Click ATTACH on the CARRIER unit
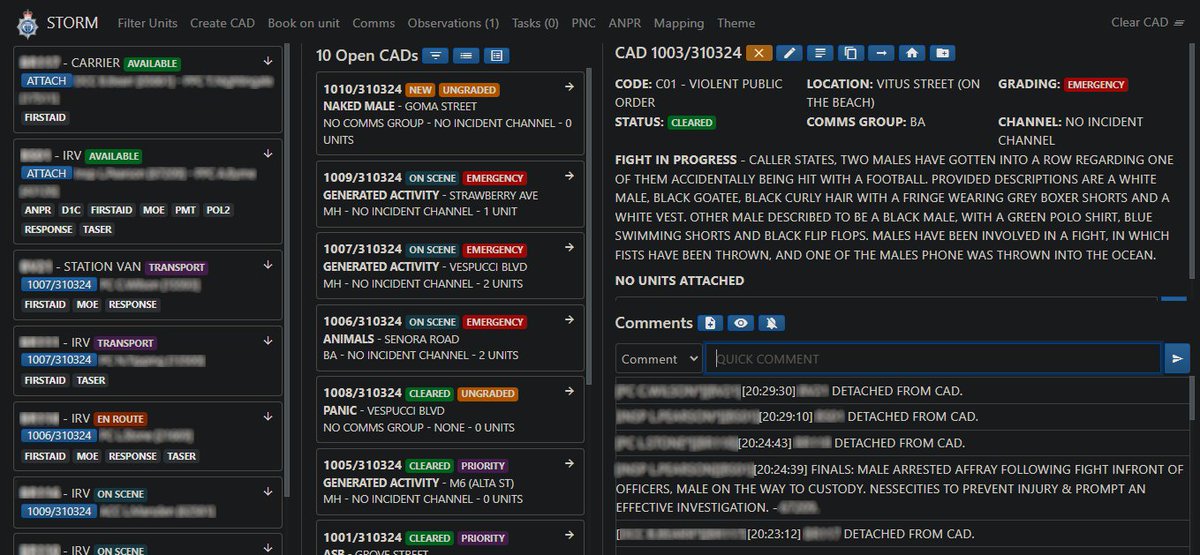Screen dimensions: 1200x555 (x=46, y=80)
